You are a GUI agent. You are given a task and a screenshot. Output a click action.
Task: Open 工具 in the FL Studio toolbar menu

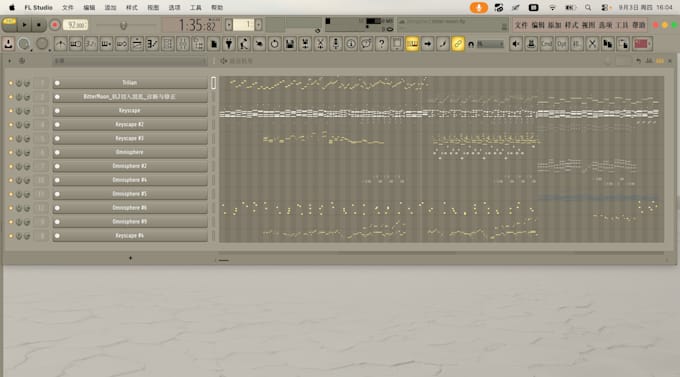622,25
